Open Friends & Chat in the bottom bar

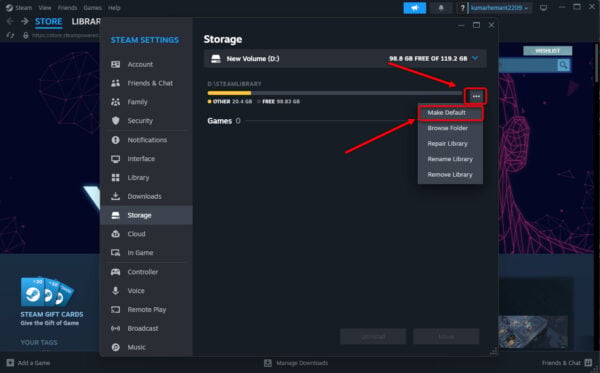tap(566, 363)
